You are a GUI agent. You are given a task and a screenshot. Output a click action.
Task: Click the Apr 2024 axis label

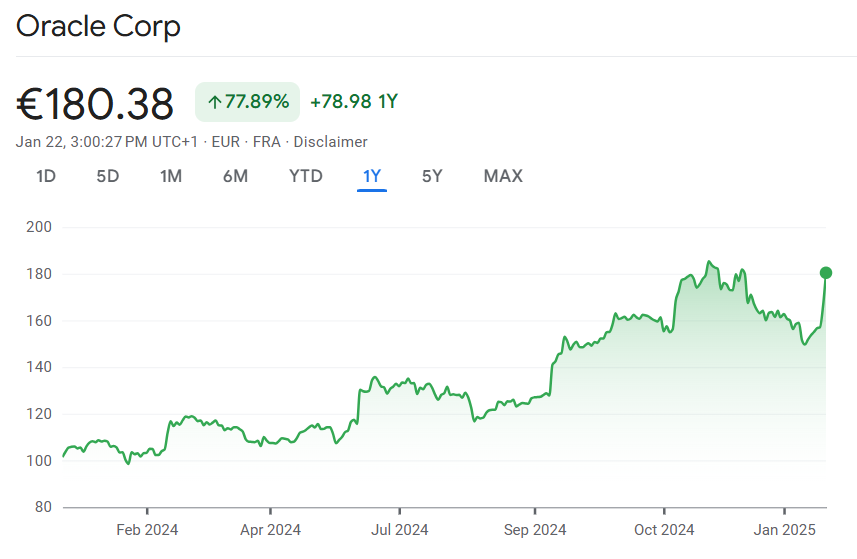point(271,530)
